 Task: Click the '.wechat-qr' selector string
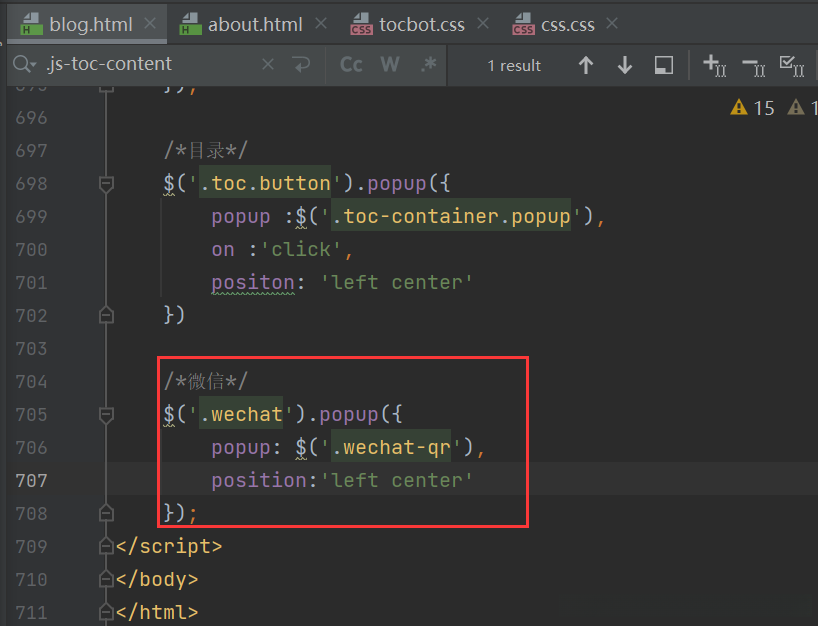click(391, 448)
